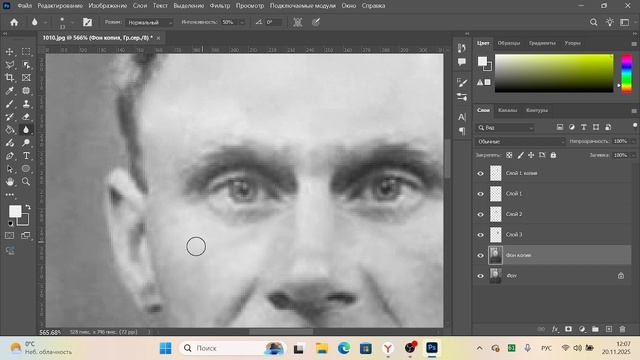Open the layer blend mode dropdown
The height and width of the screenshot is (360, 640).
(x=520, y=141)
